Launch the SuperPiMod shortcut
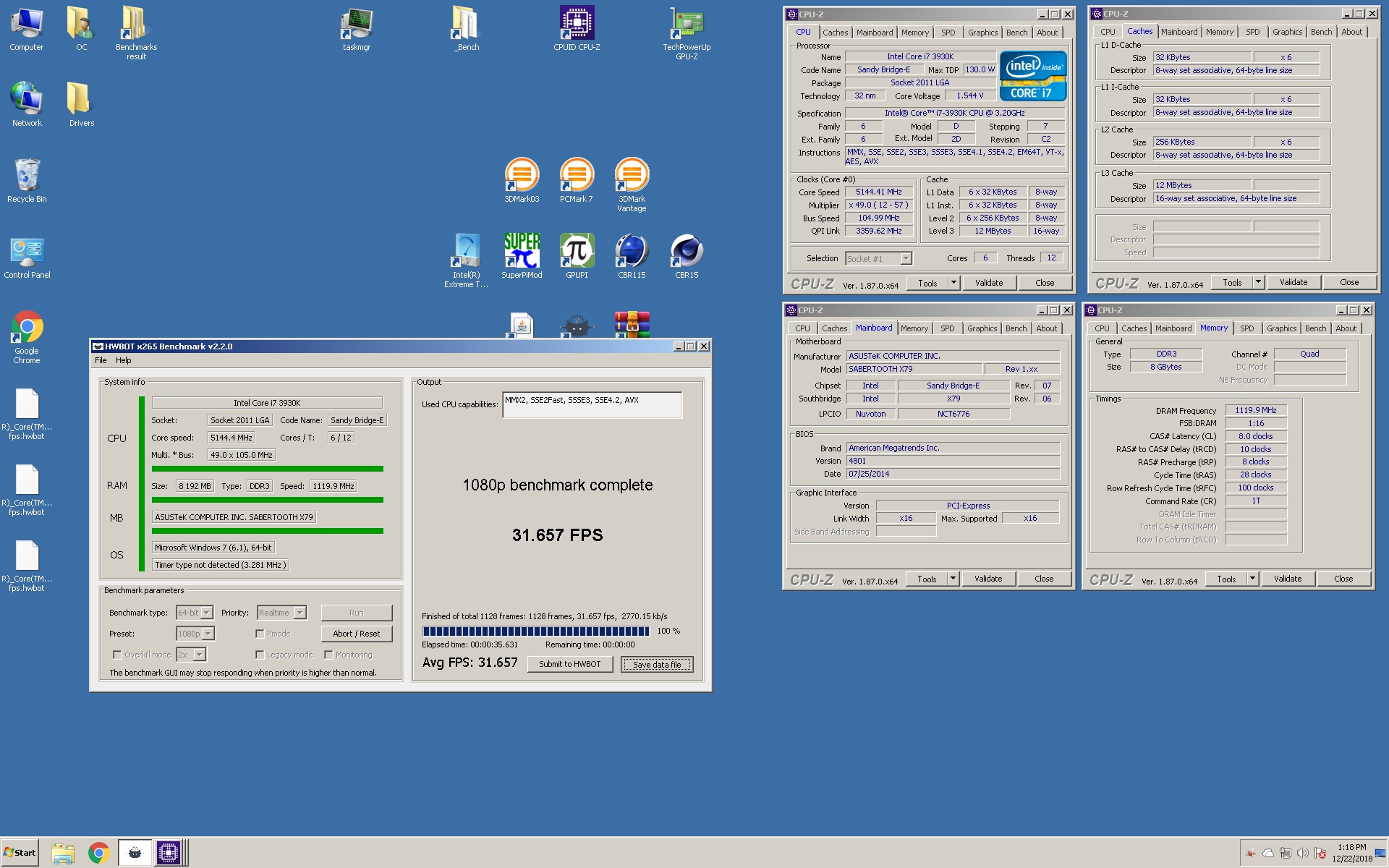Image resolution: width=1389 pixels, height=868 pixels. [x=522, y=256]
